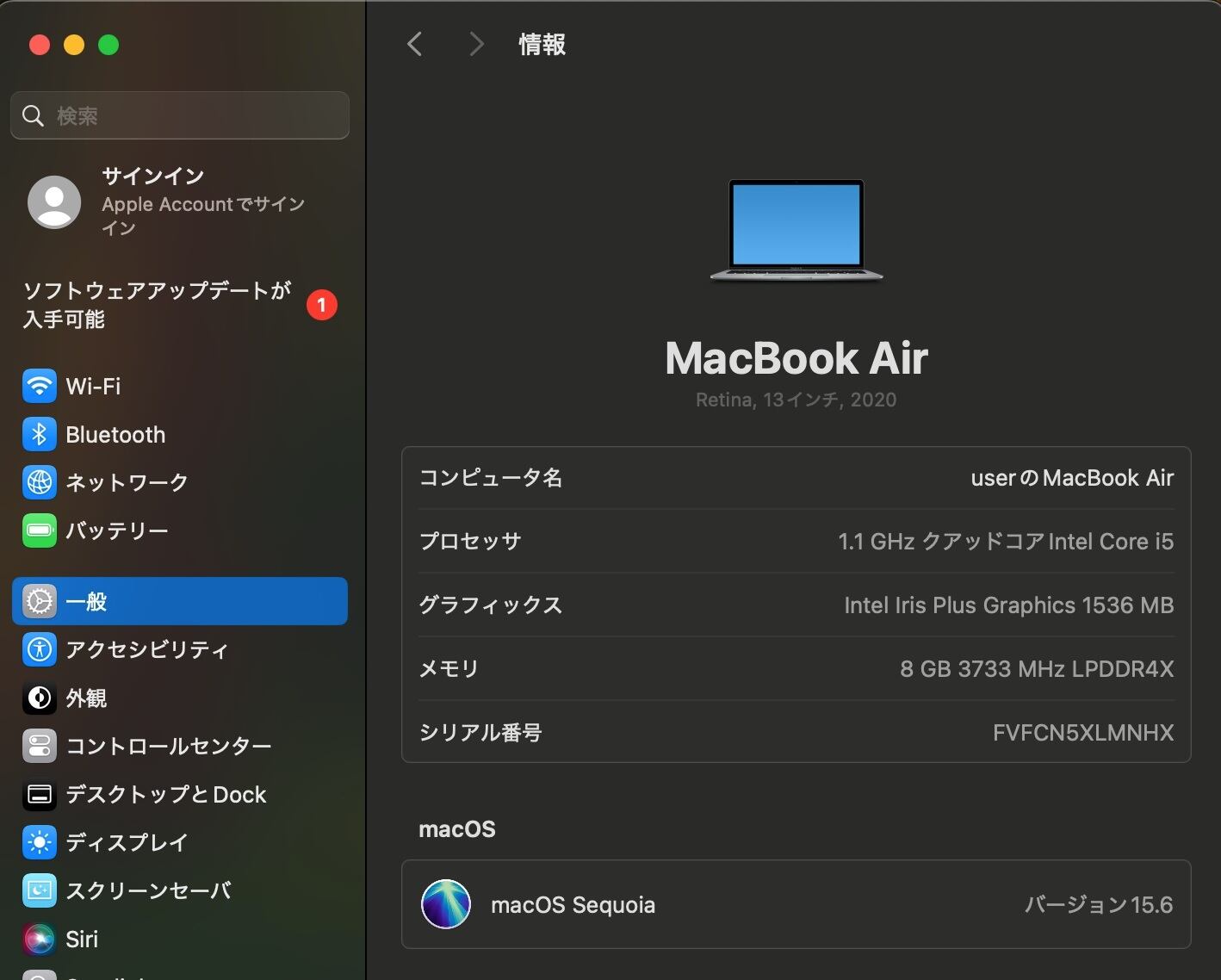Click サインイン to sign in

153,177
